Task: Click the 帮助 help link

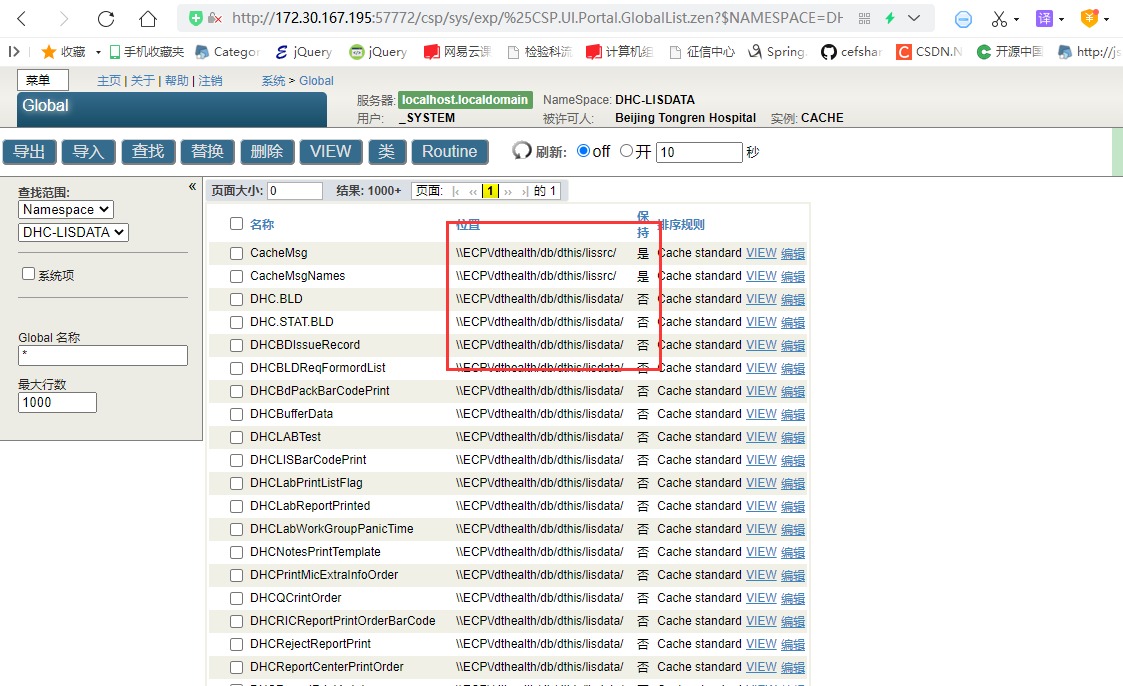Action: pyautogui.click(x=176, y=81)
